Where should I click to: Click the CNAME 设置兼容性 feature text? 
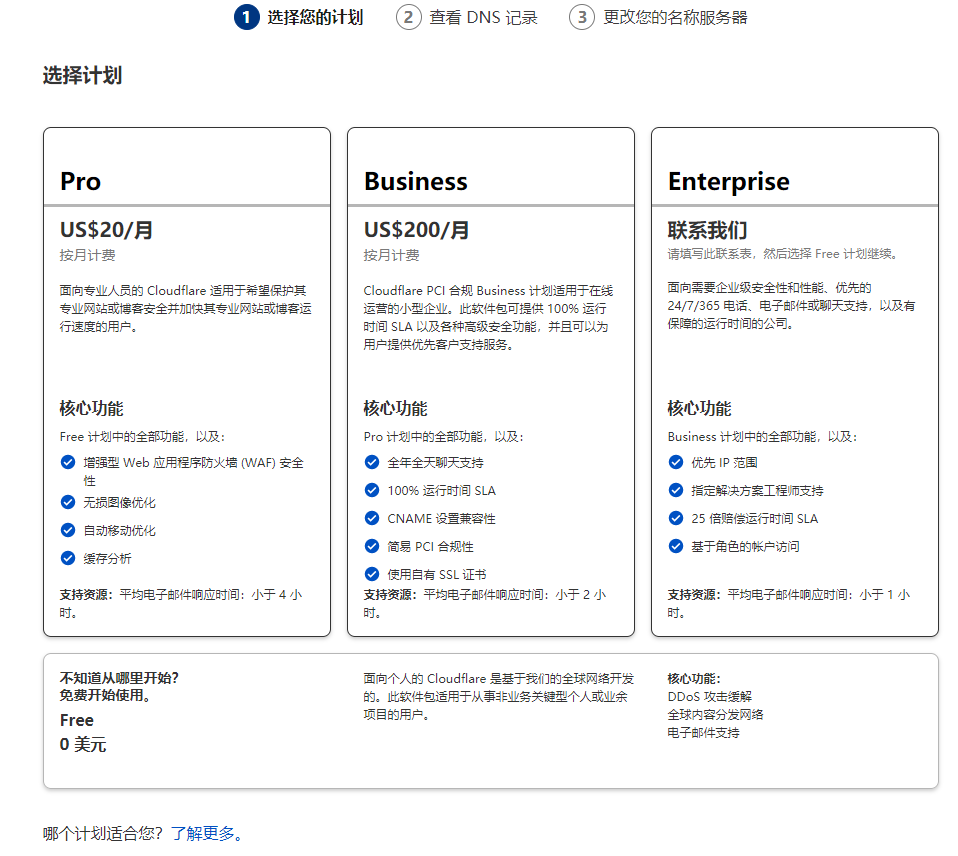[x=441, y=519]
